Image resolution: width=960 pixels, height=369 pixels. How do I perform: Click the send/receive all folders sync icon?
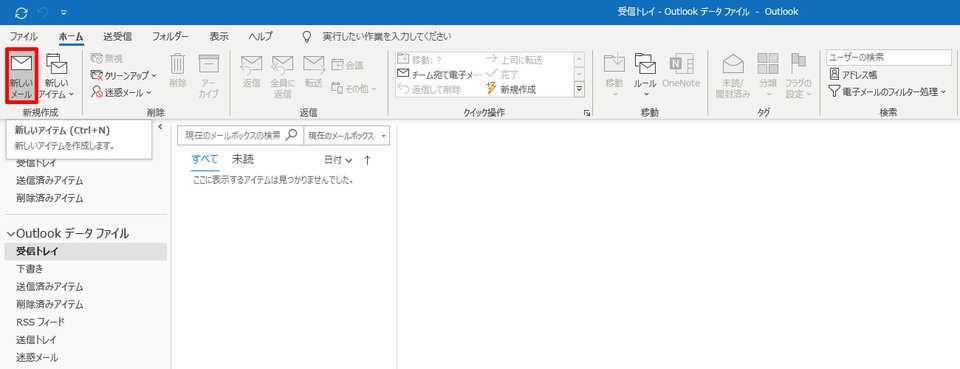tap(21, 12)
